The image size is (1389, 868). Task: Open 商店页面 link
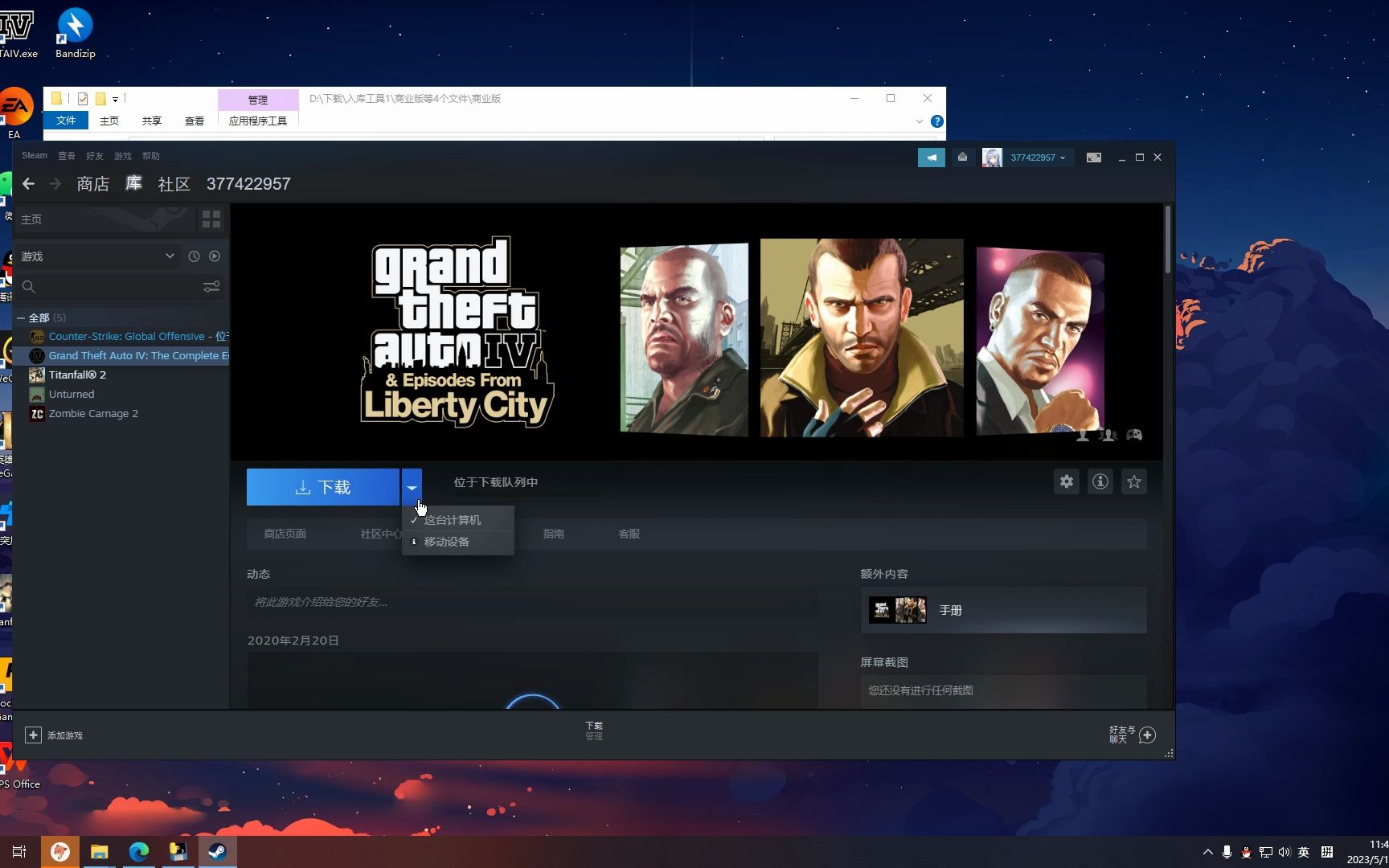tap(285, 534)
